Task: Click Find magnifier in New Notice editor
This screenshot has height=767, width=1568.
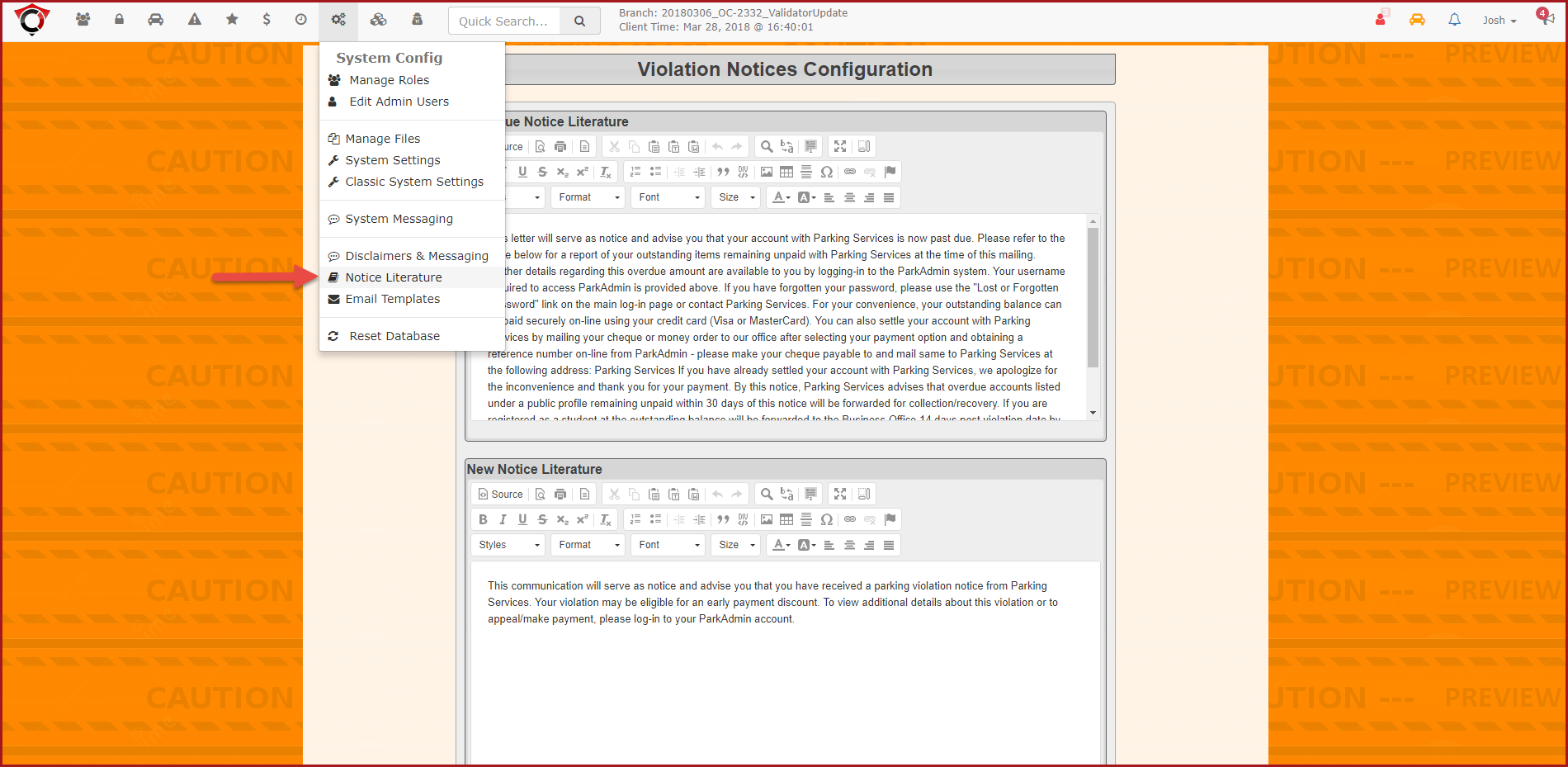Action: click(767, 495)
